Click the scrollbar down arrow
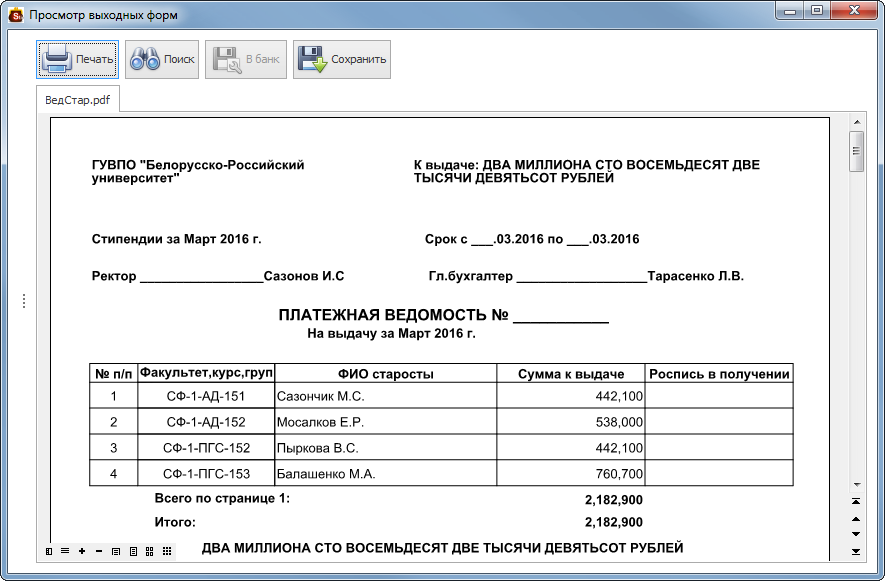 857,485
